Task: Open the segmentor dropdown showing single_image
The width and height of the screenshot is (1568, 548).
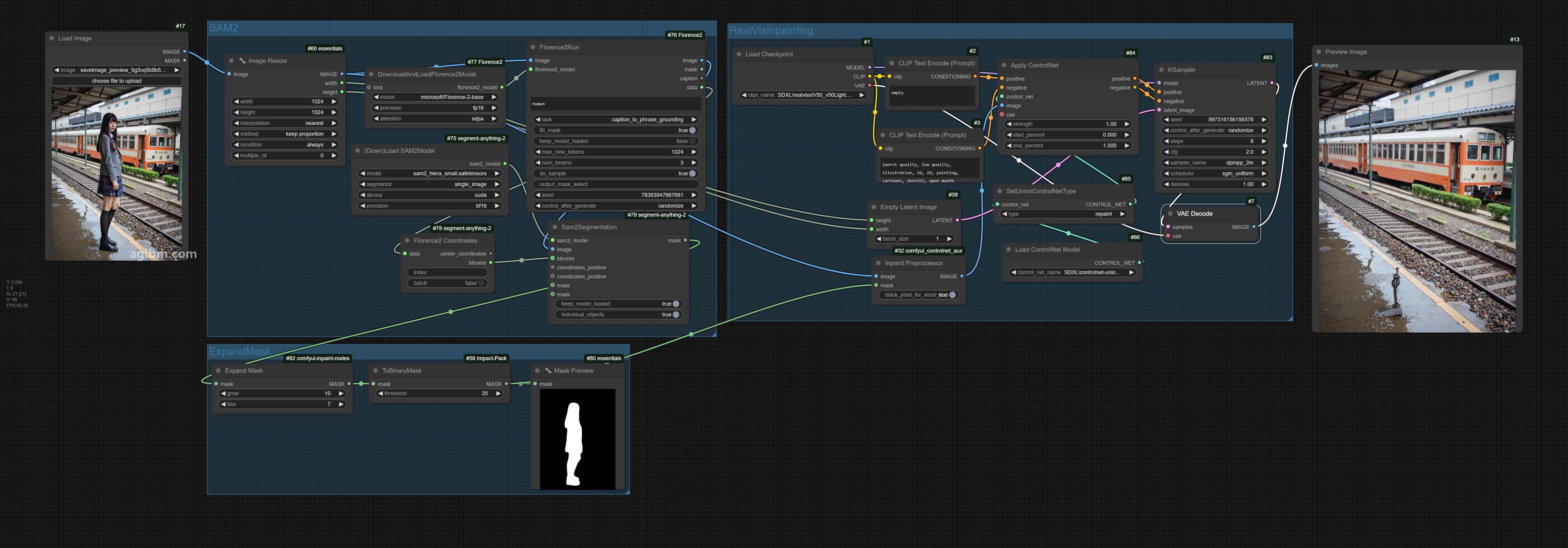Action: (x=430, y=185)
